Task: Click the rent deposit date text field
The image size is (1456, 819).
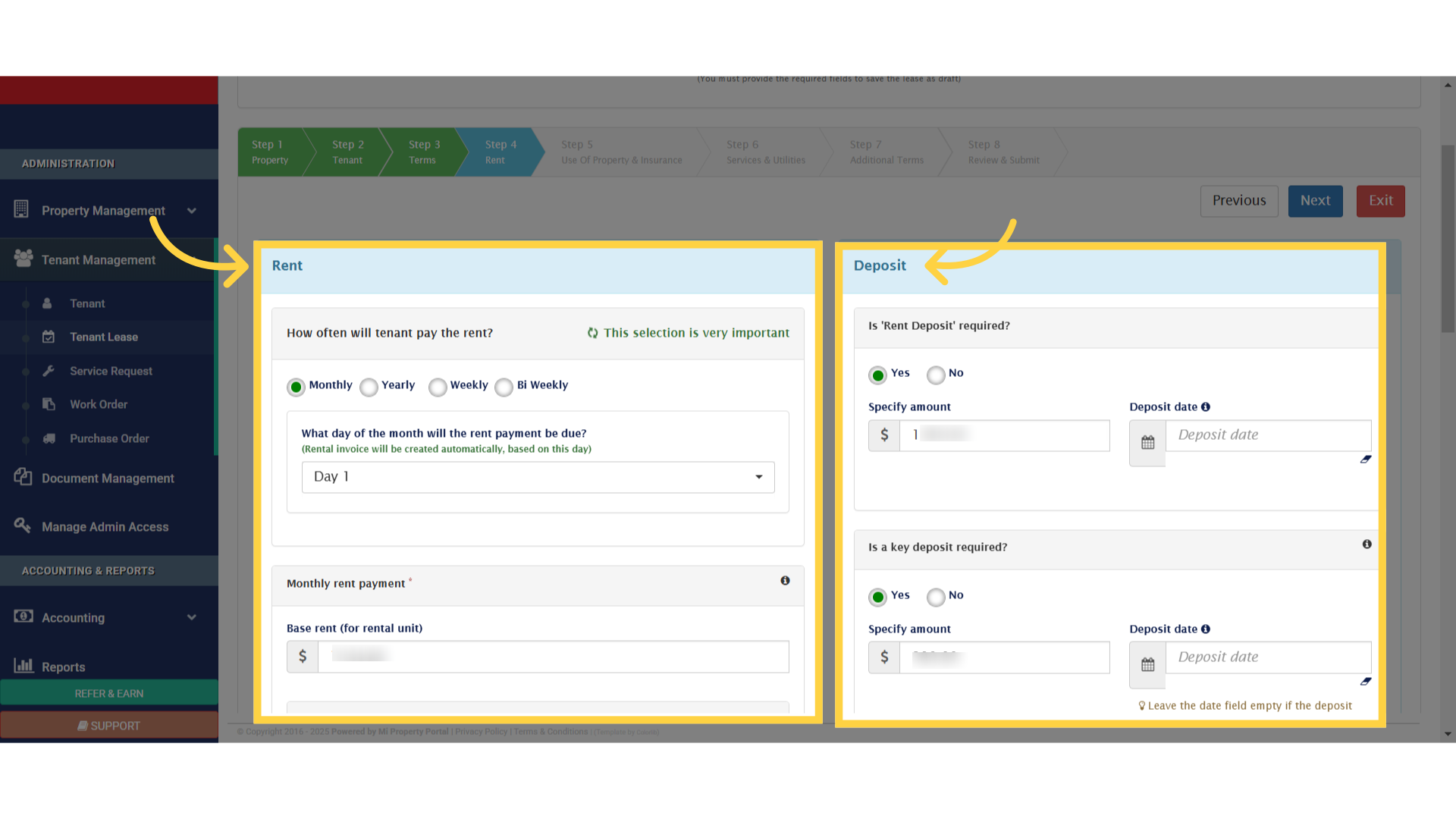Action: click(x=1269, y=435)
